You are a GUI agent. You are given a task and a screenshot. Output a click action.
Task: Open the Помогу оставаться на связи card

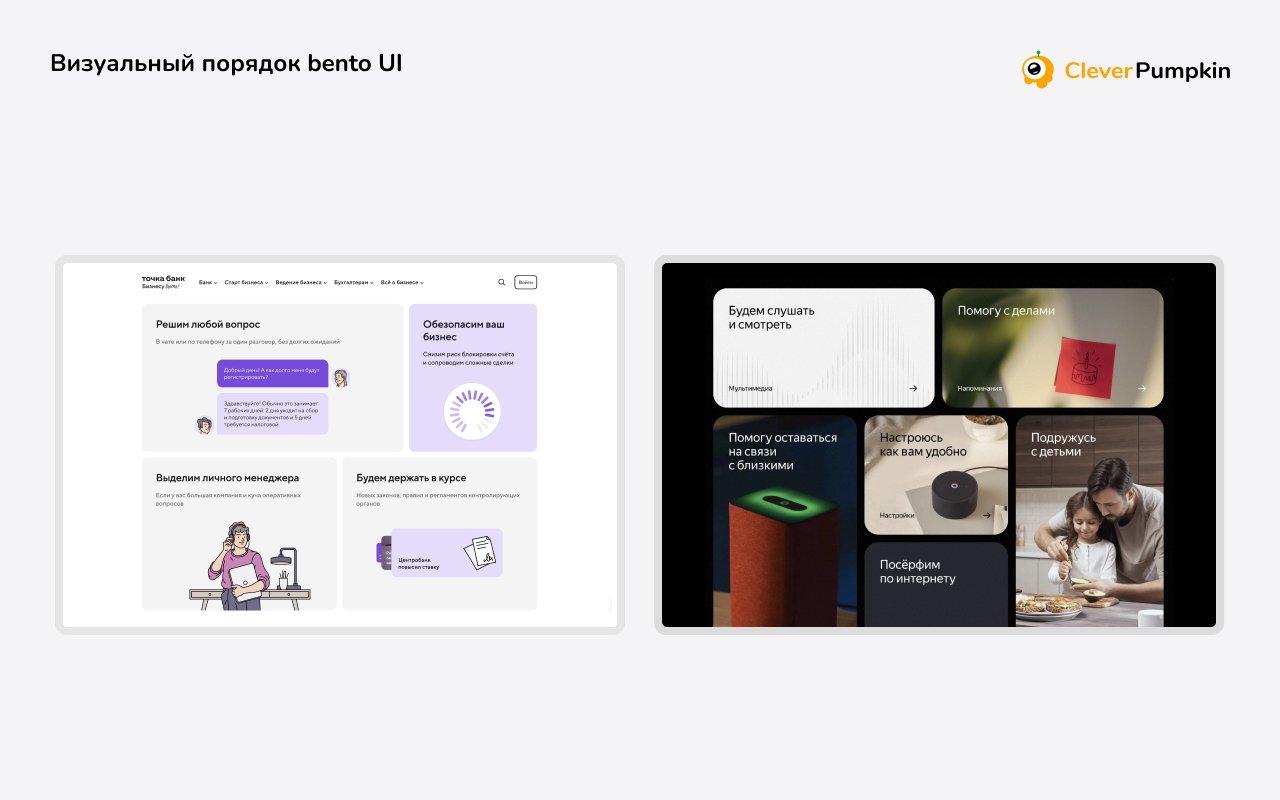click(785, 521)
